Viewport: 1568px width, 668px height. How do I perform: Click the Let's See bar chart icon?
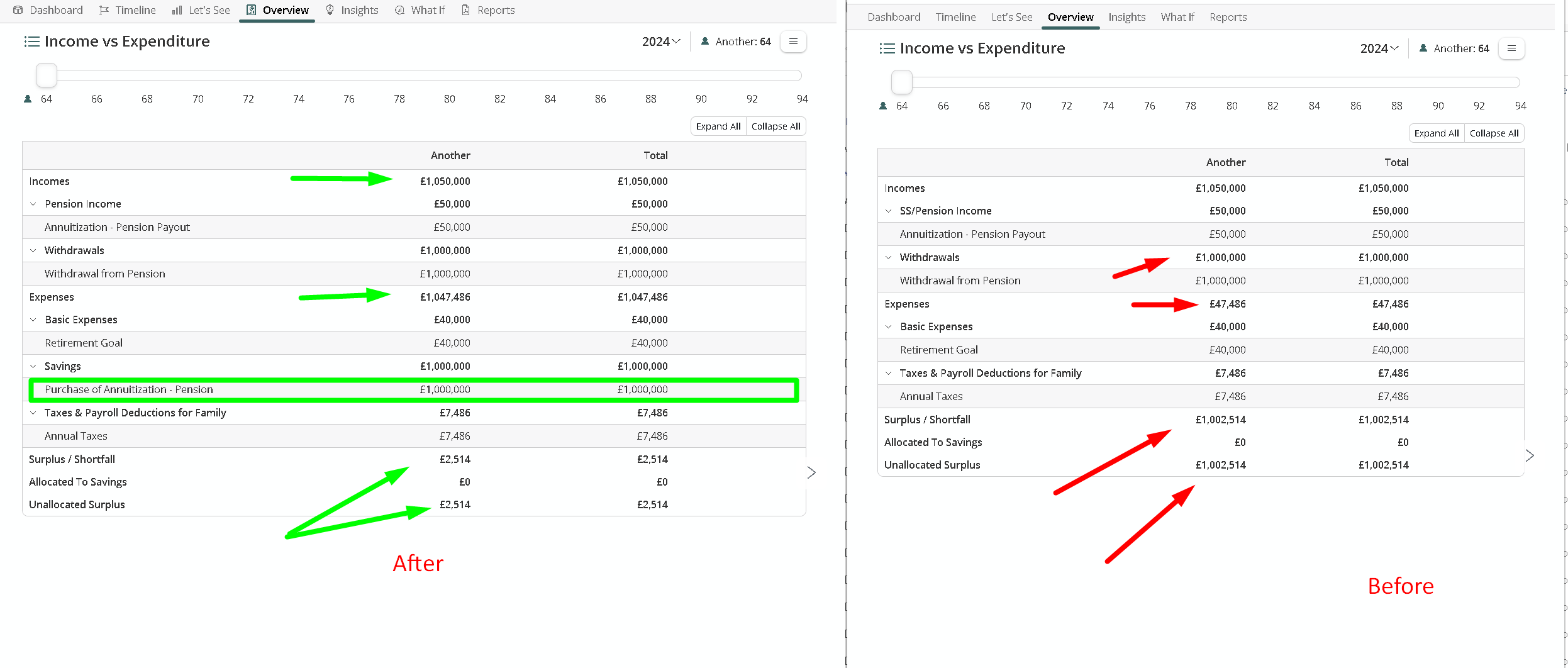[177, 10]
